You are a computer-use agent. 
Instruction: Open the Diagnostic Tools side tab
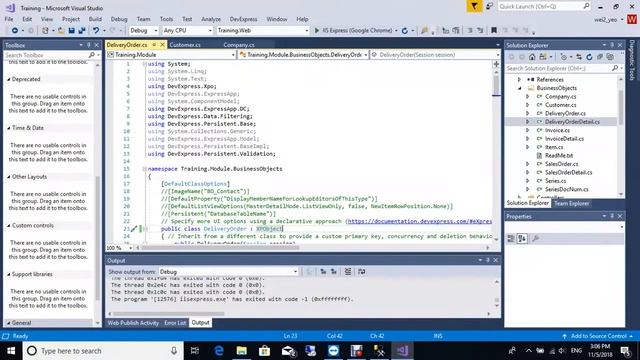[x=632, y=60]
